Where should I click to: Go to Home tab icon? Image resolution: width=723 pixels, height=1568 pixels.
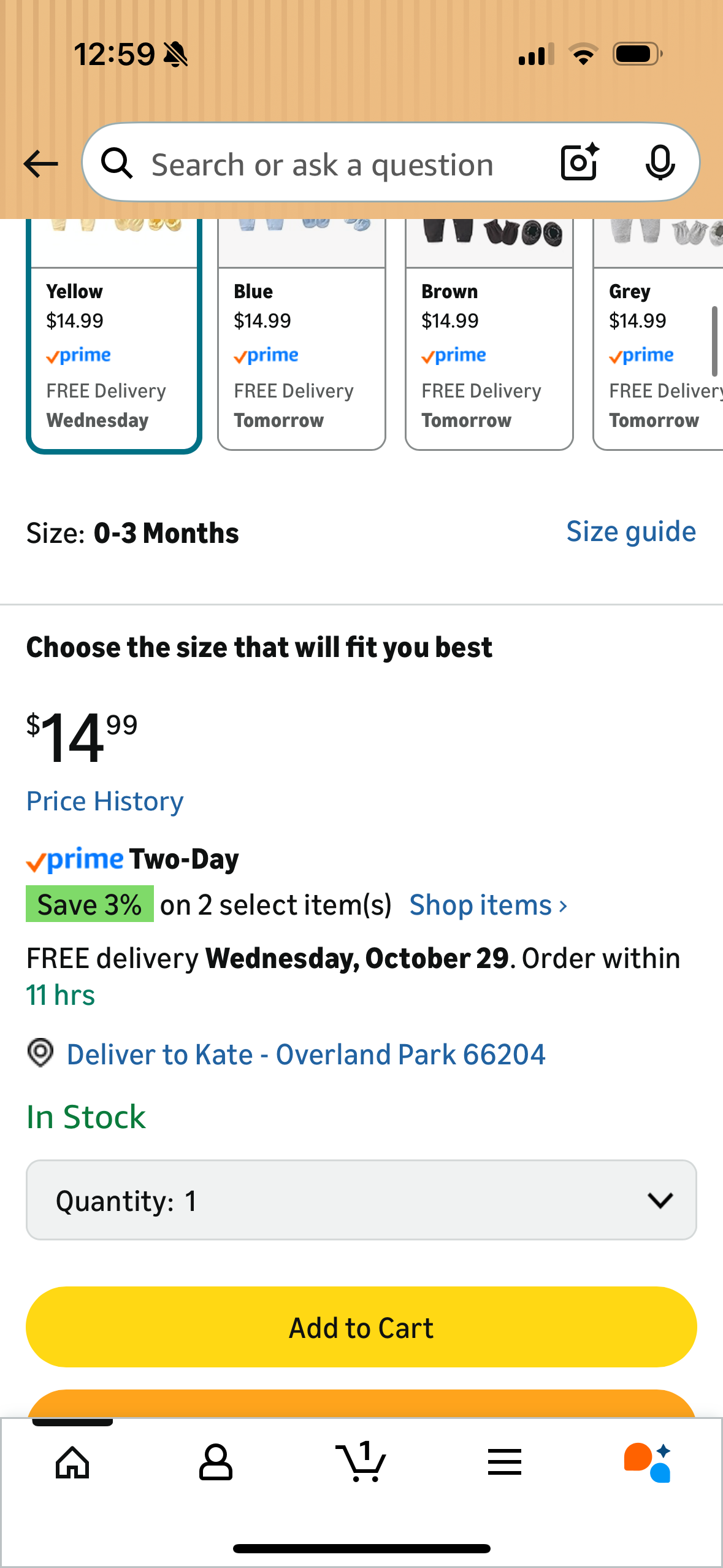pos(72,1462)
